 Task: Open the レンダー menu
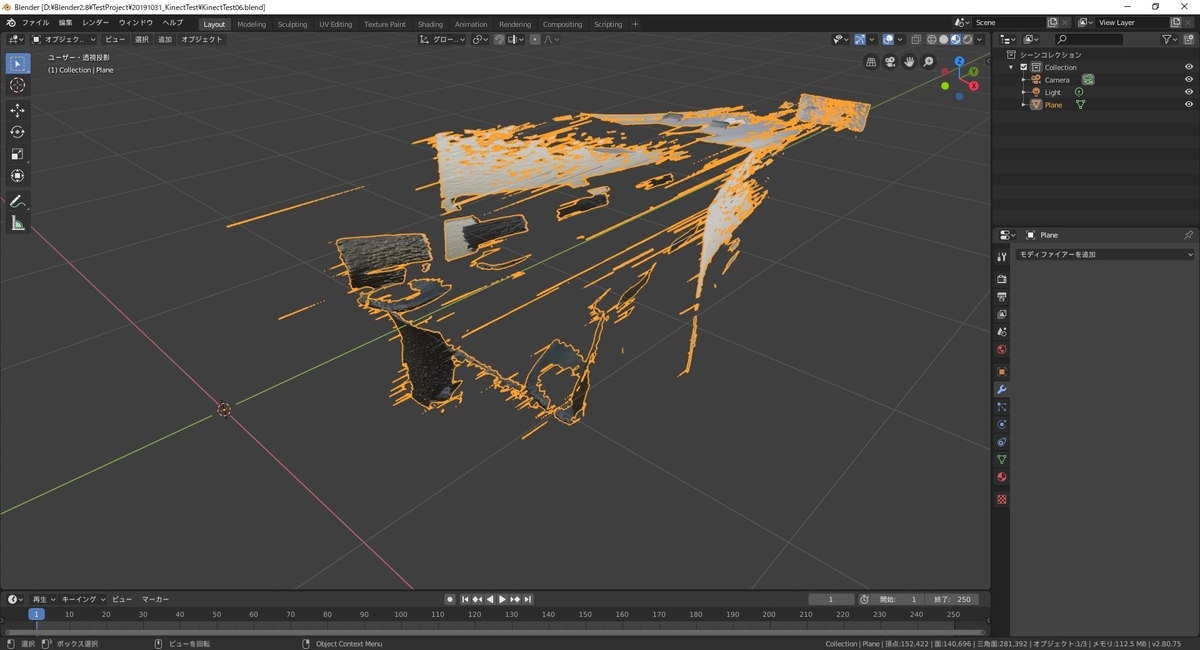[x=96, y=23]
